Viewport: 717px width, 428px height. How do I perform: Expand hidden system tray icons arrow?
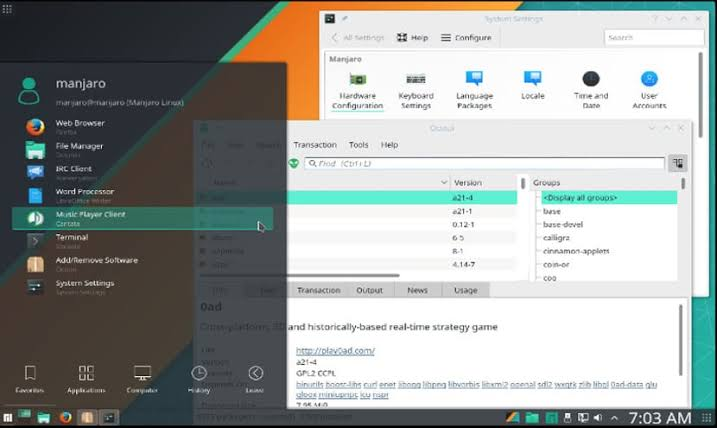(x=614, y=418)
